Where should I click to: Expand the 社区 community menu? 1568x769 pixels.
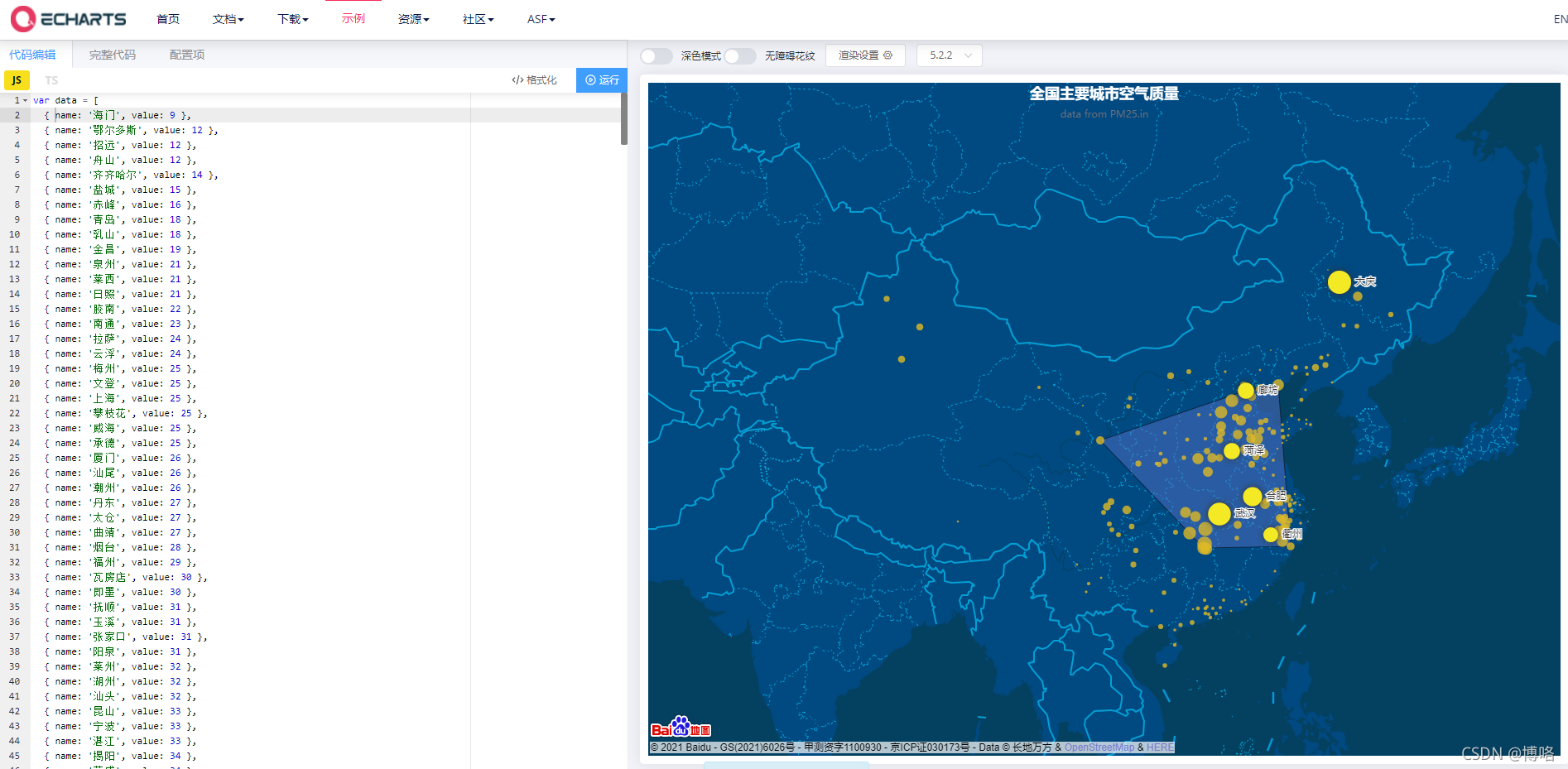tap(478, 18)
